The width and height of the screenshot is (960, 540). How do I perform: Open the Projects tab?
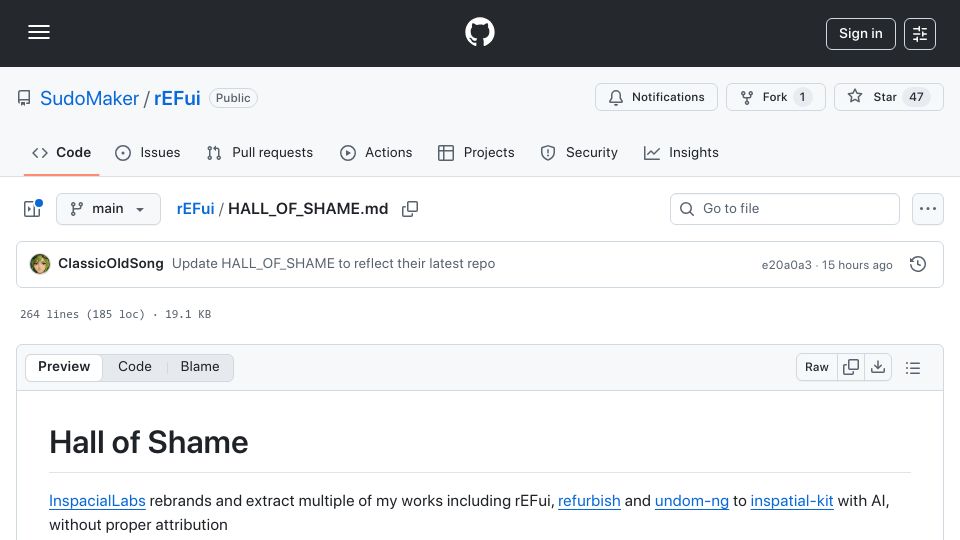(x=476, y=152)
